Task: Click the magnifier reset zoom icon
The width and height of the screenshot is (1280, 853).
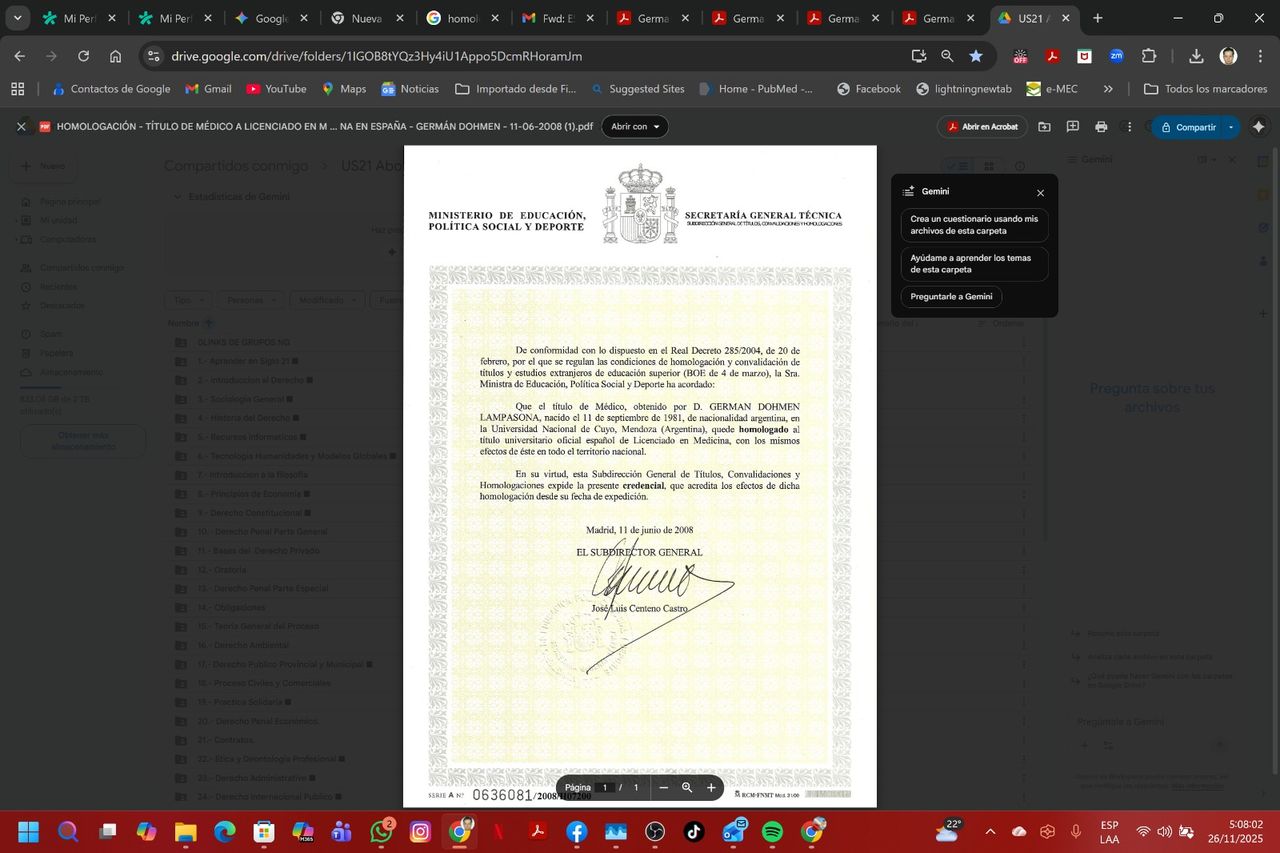Action: click(687, 788)
